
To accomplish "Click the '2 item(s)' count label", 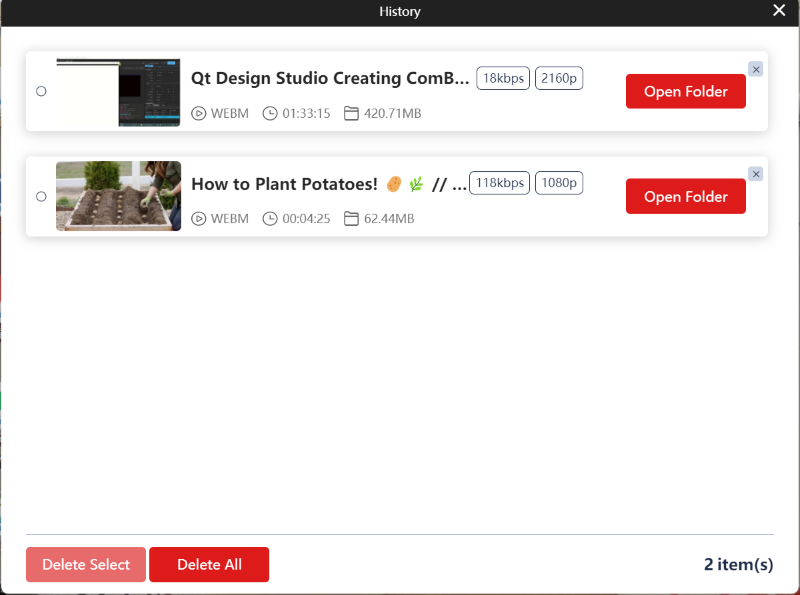I will point(738,564).
